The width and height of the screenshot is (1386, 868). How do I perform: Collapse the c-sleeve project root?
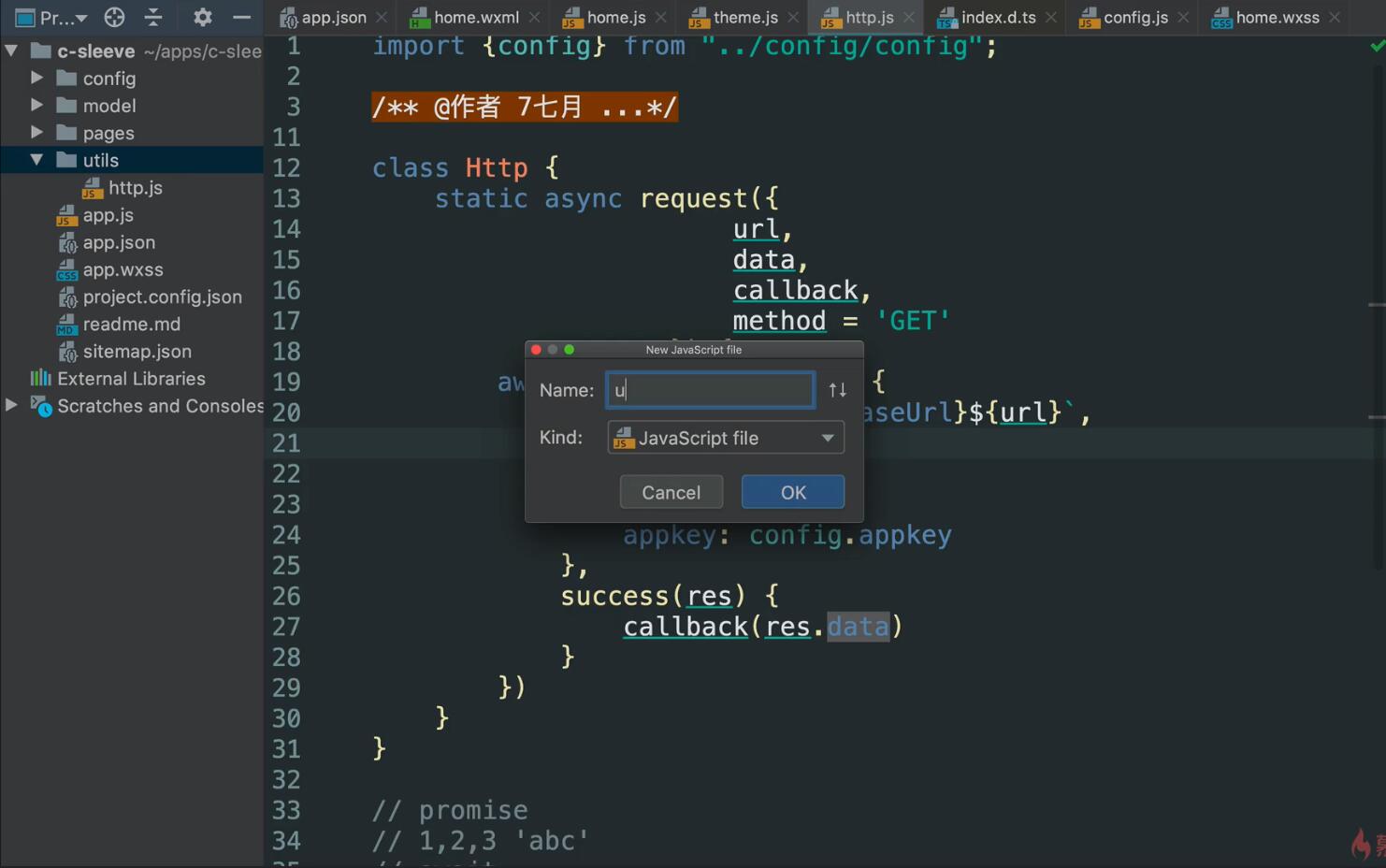point(11,51)
